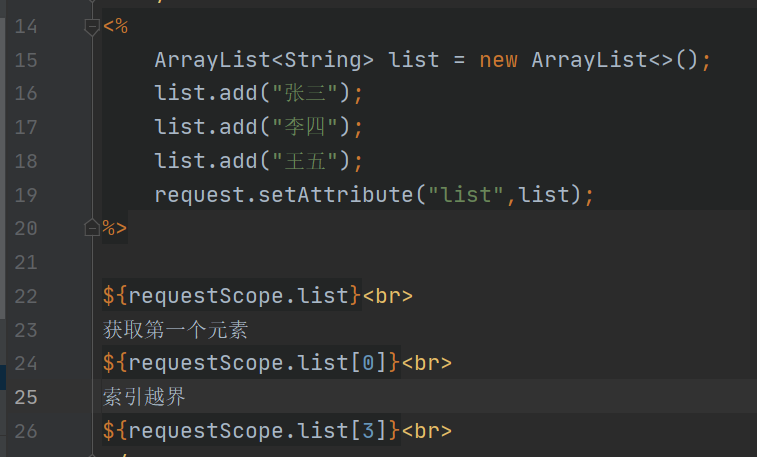
Task: Click the 'new' keyword on line 15
Action: pos(498,61)
